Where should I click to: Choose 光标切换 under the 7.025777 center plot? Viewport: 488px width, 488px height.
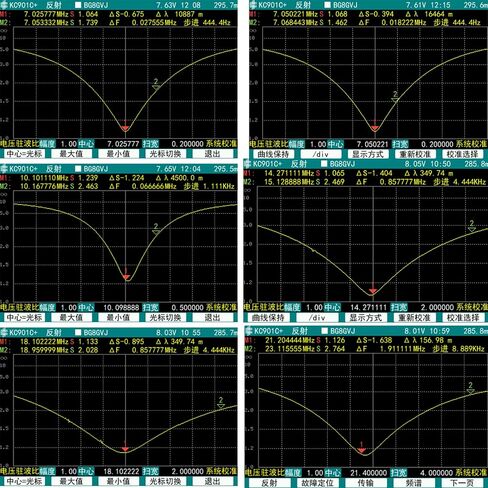tap(165, 154)
